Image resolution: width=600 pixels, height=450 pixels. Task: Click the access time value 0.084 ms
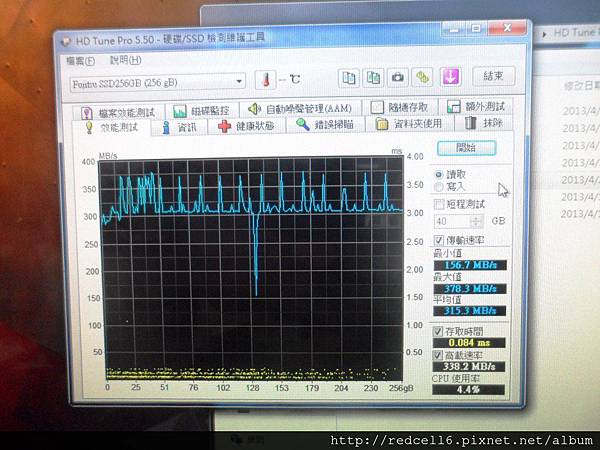pyautogui.click(x=469, y=342)
